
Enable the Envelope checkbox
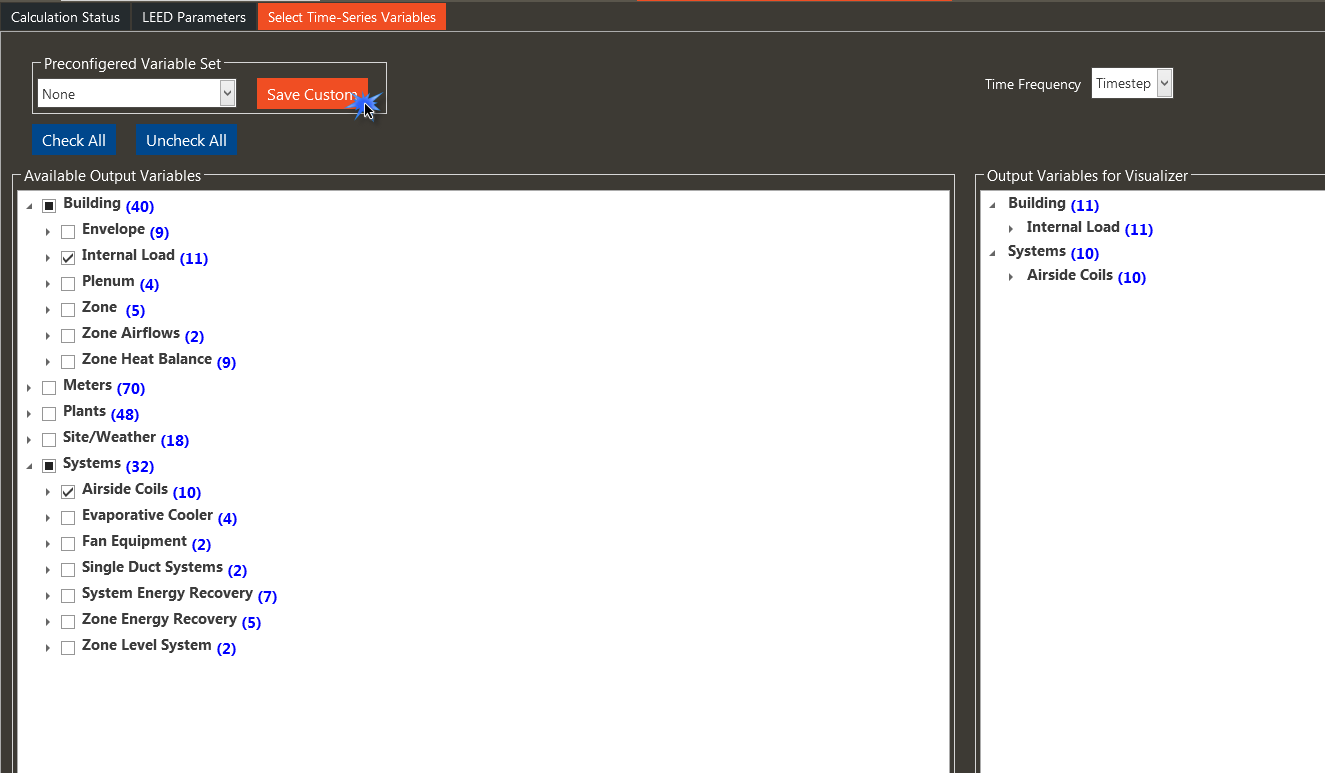click(x=68, y=232)
